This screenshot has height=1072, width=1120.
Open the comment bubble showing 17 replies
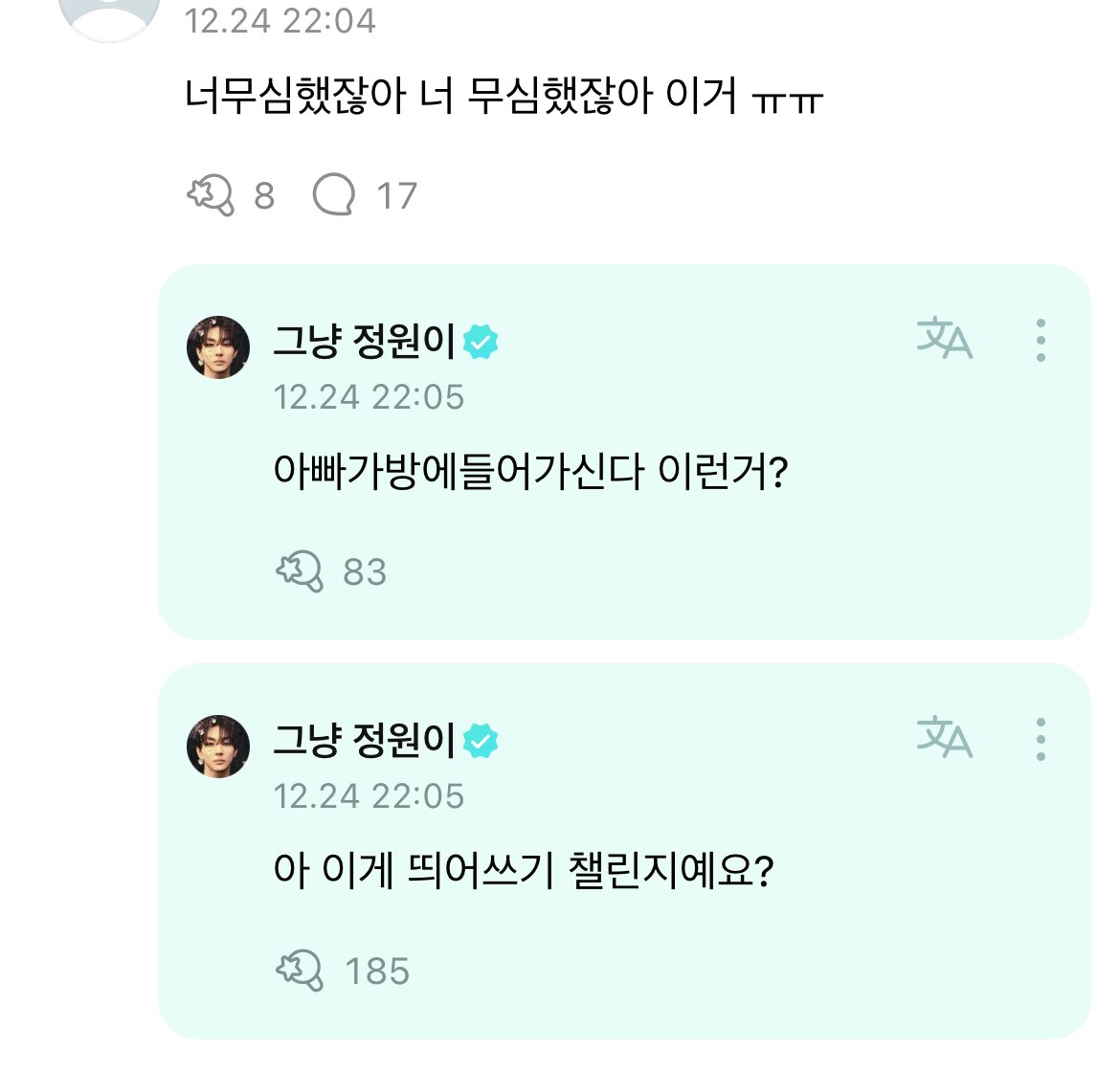[333, 195]
